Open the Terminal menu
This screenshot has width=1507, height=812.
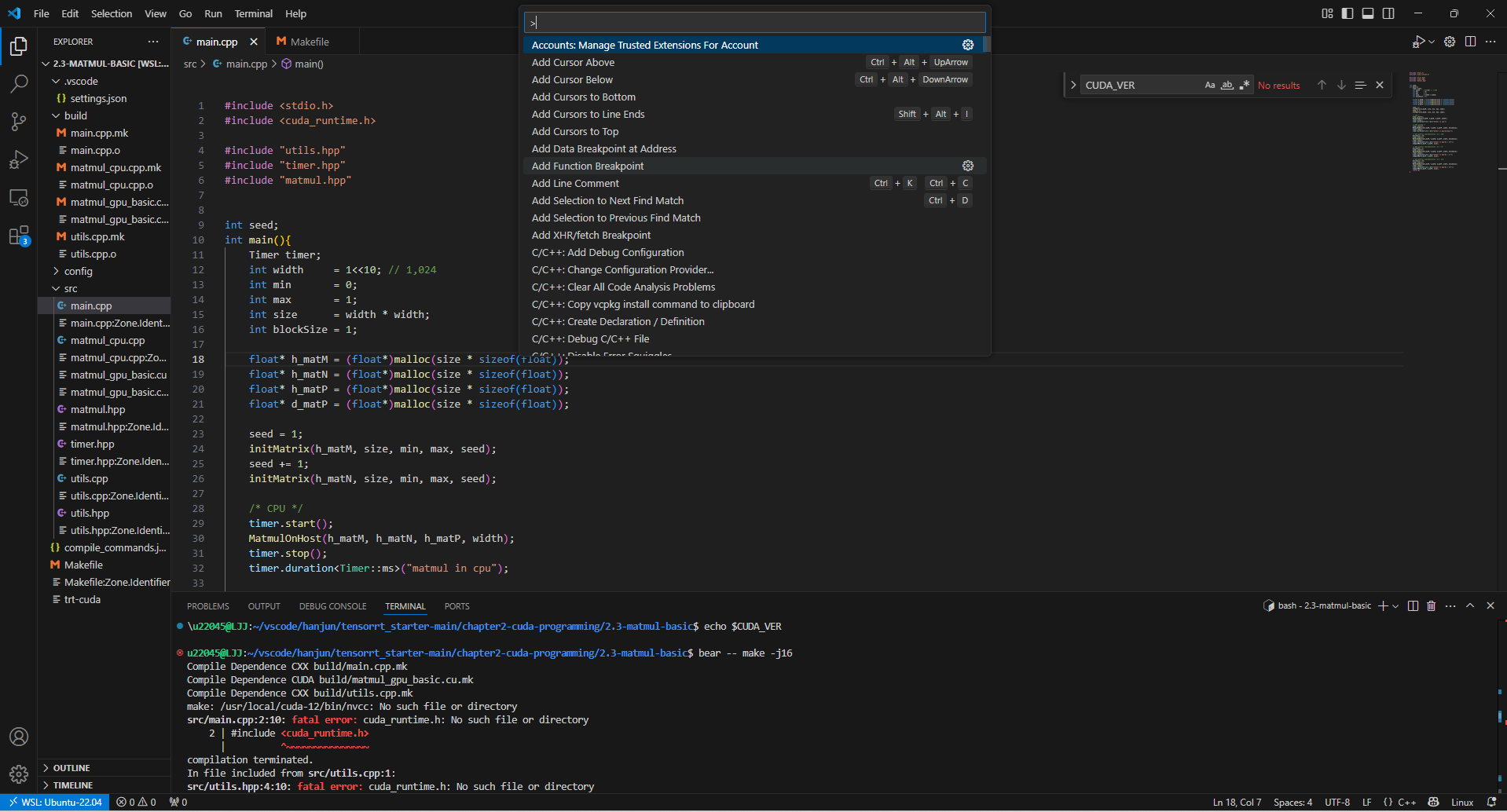(x=253, y=13)
